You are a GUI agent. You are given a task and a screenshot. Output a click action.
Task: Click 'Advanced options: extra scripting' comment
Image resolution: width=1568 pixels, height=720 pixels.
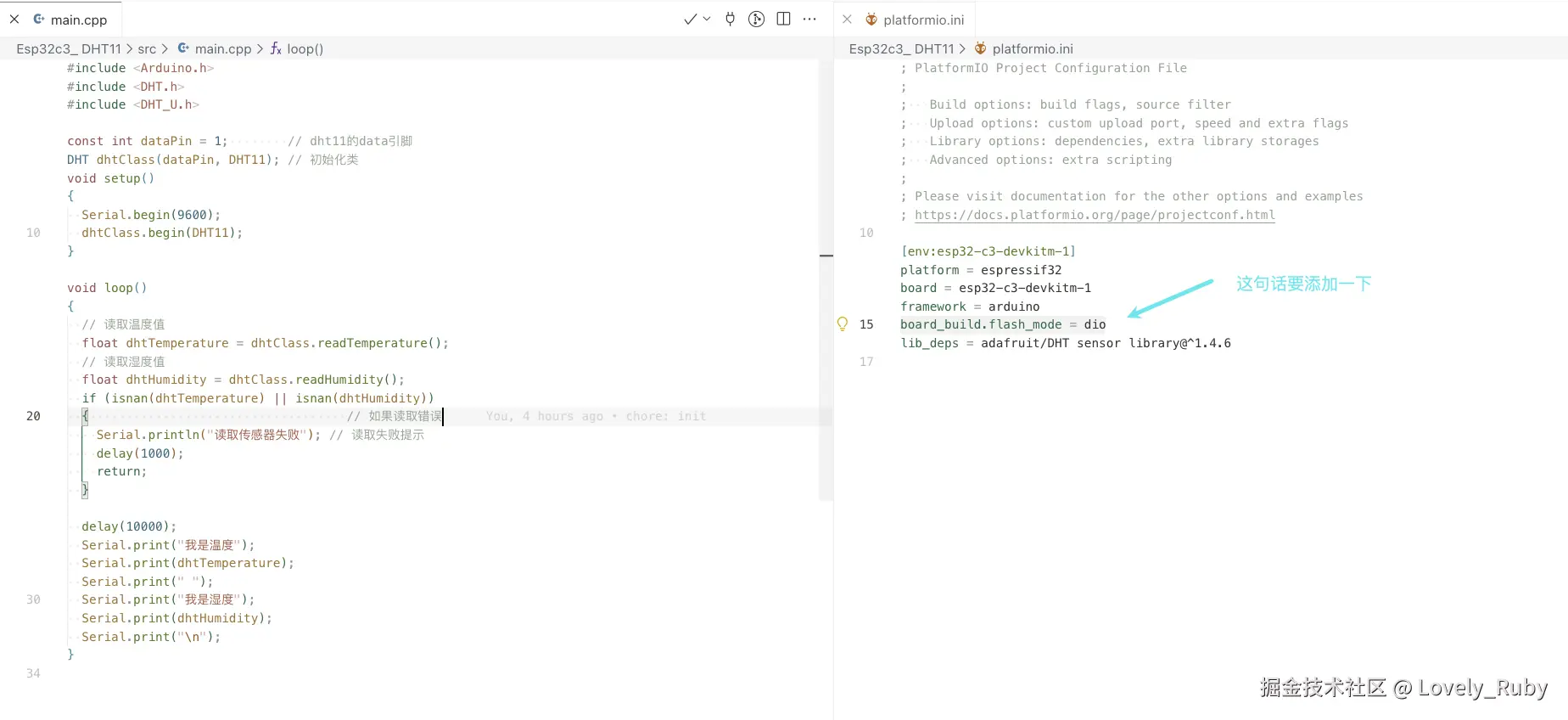pyautogui.click(x=1036, y=160)
